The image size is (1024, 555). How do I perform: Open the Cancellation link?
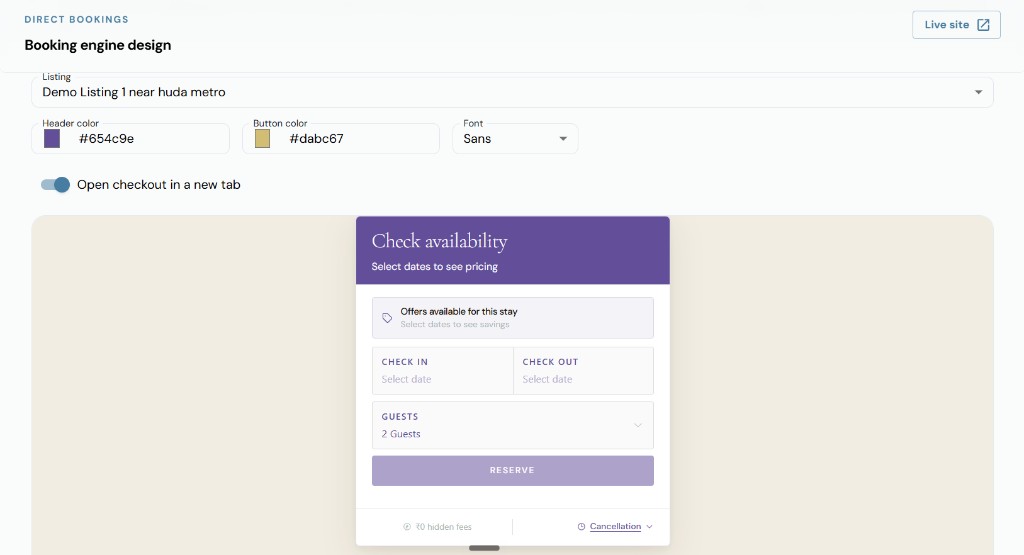pos(615,526)
